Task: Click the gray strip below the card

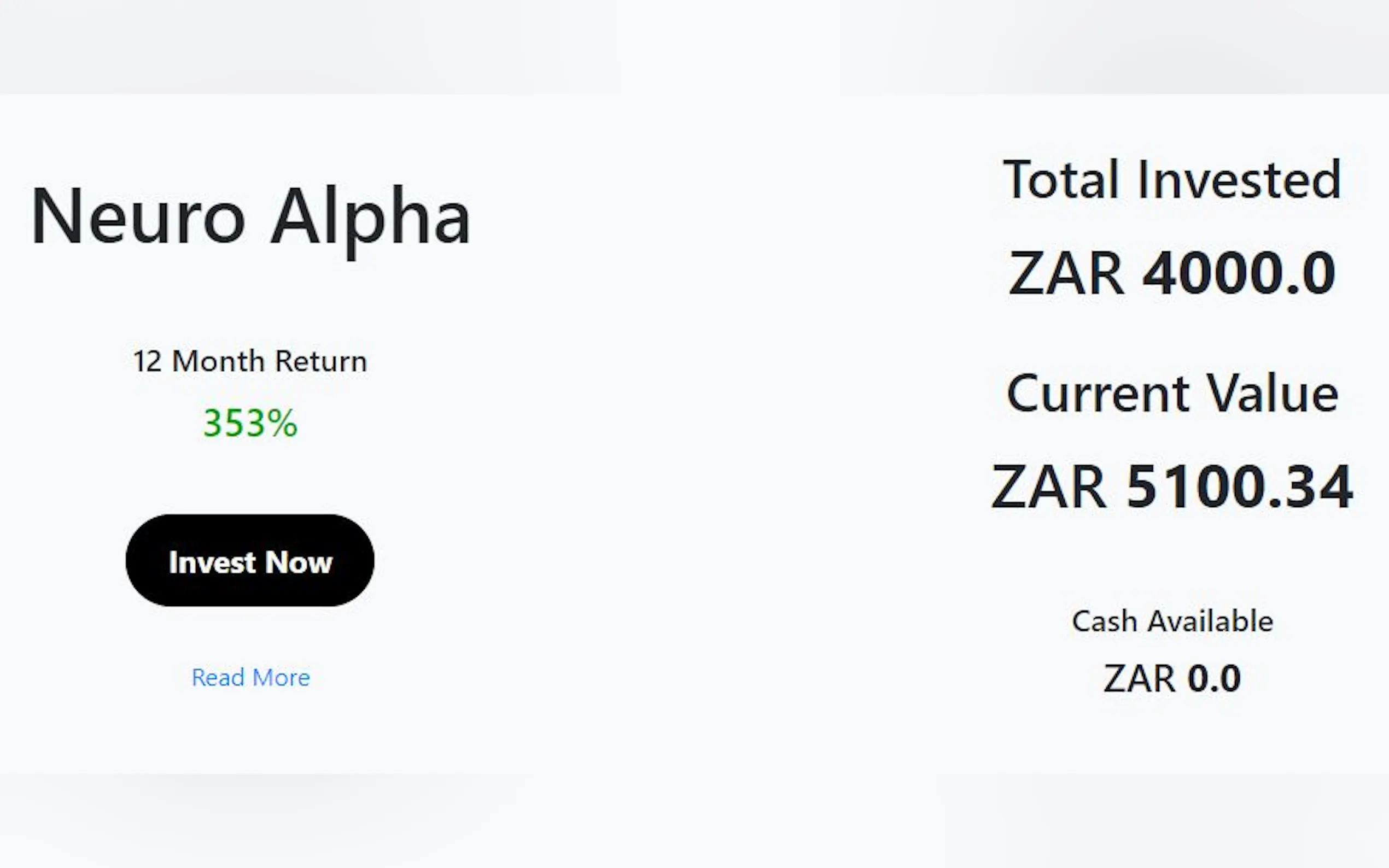Action: click(x=694, y=821)
